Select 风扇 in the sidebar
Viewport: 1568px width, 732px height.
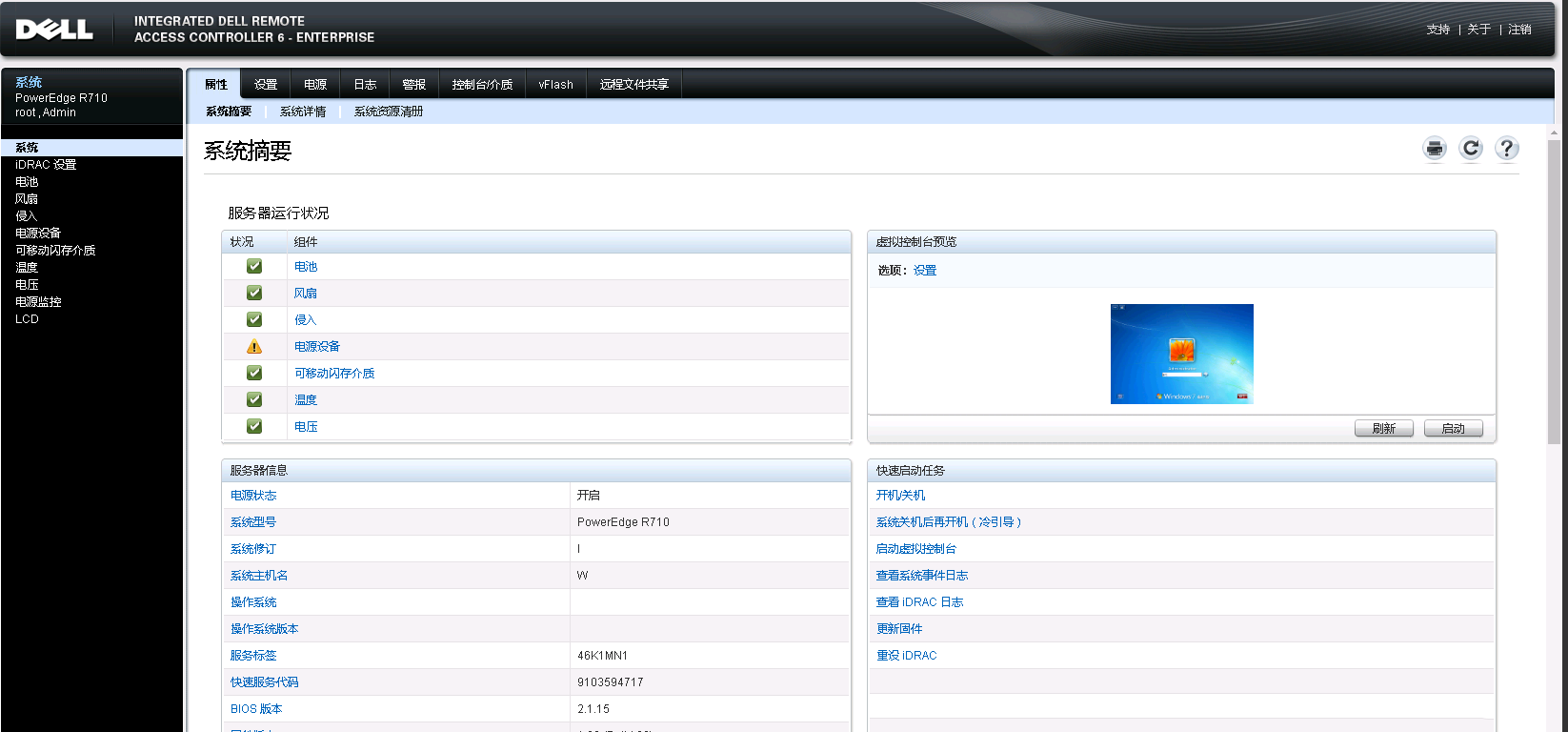pyautogui.click(x=27, y=199)
